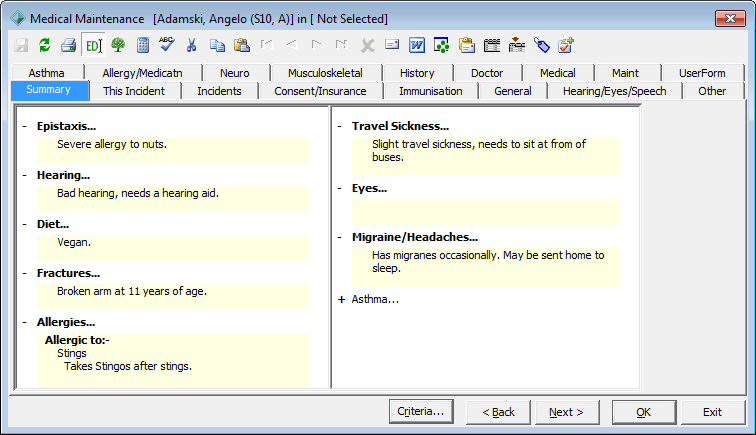Collapse the Hearing section
756x435 pixels.
(25, 175)
